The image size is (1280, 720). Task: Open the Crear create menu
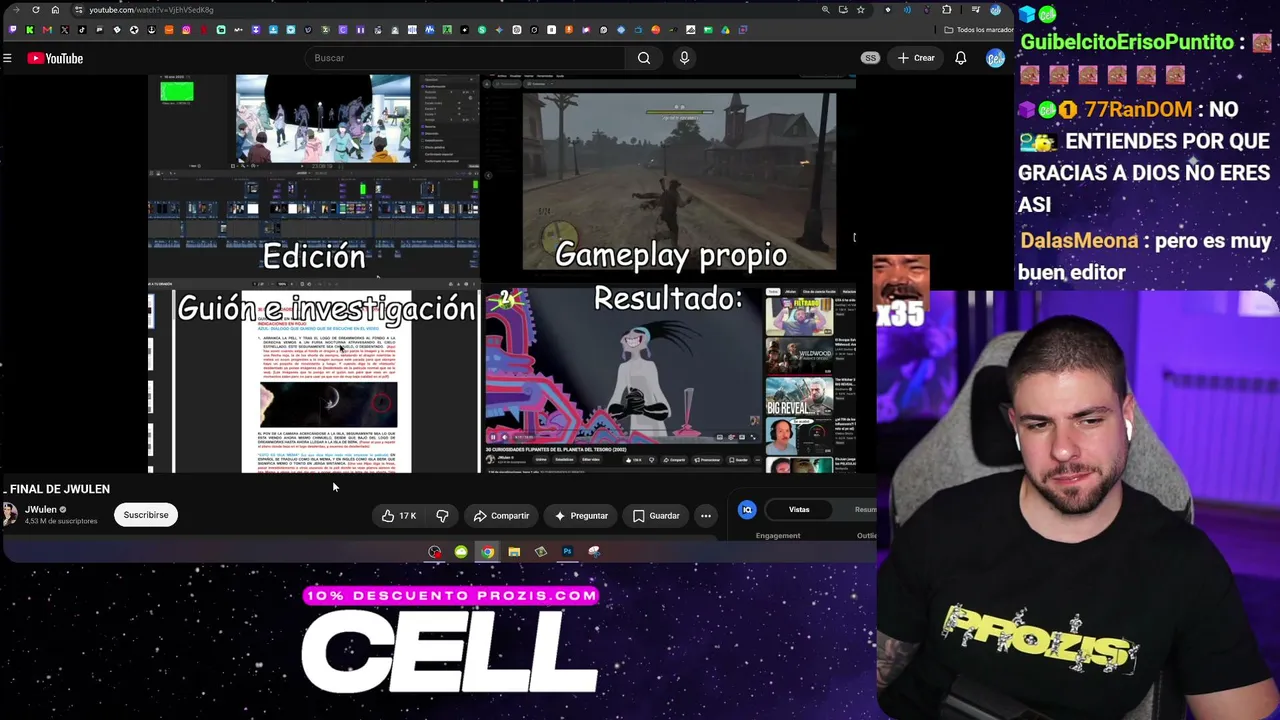point(916,58)
